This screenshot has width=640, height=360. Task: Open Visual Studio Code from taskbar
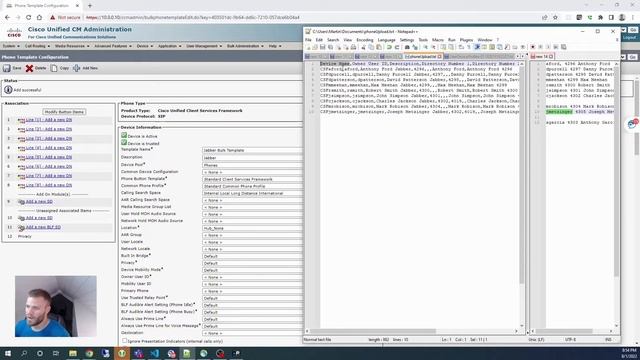tap(155, 353)
